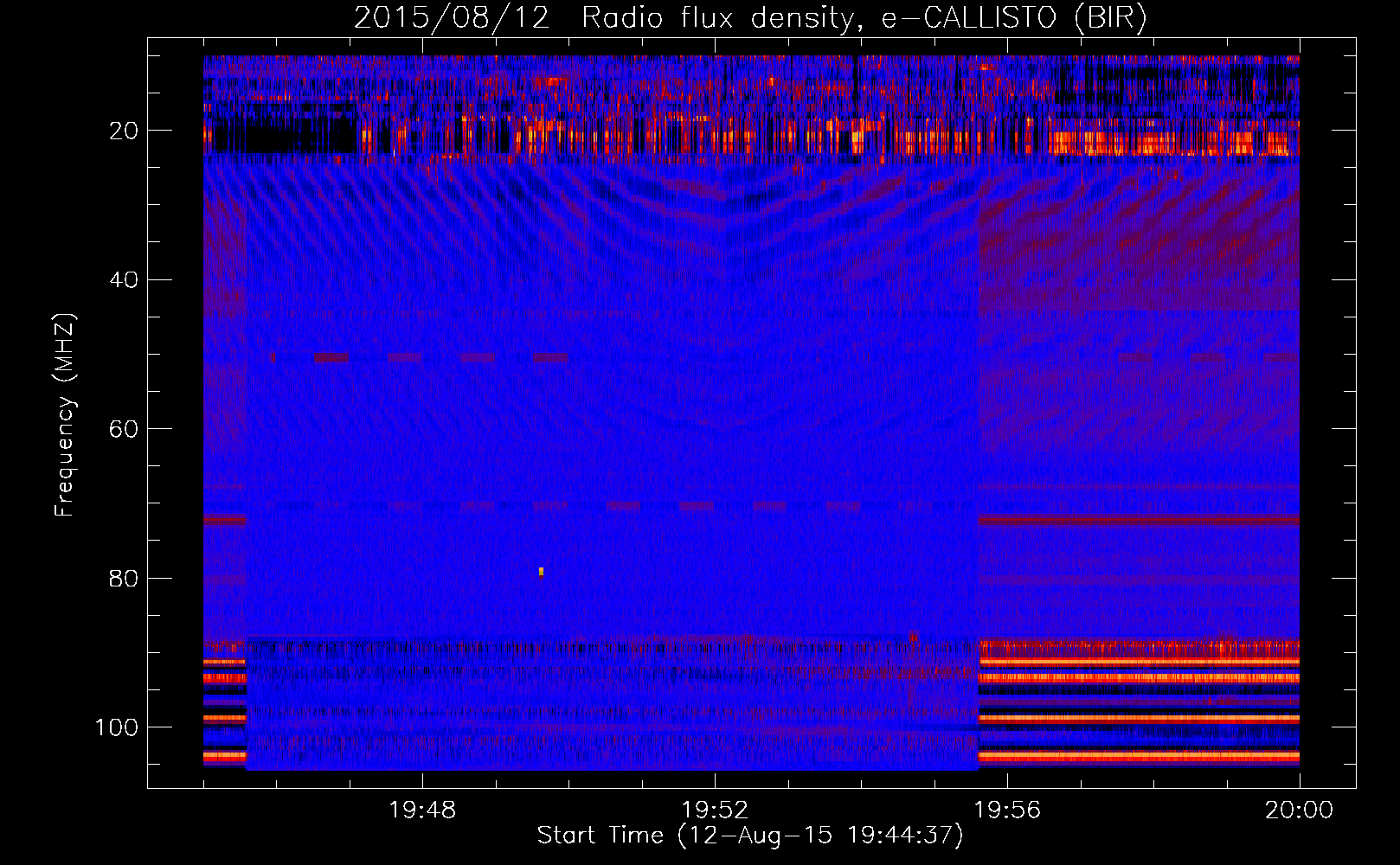Click the frequency tick label 60
The height and width of the screenshot is (865, 1400).
[x=125, y=429]
